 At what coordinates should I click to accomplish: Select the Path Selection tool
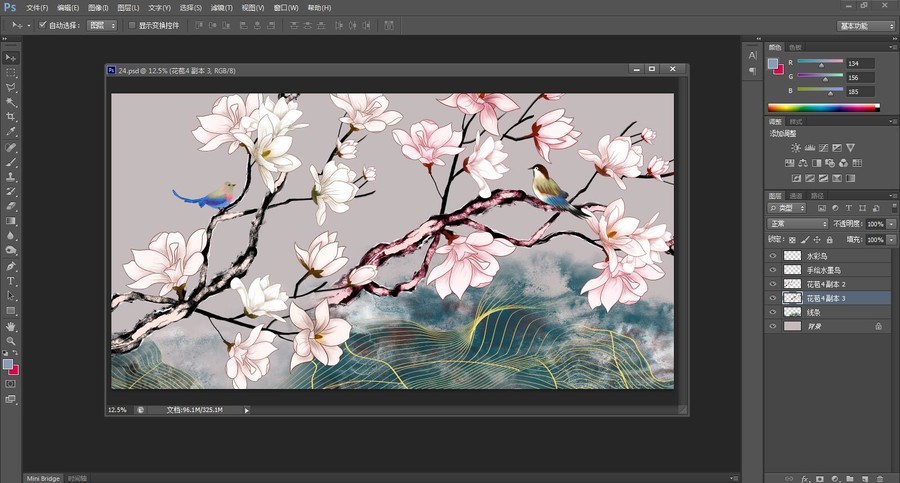[x=11, y=296]
